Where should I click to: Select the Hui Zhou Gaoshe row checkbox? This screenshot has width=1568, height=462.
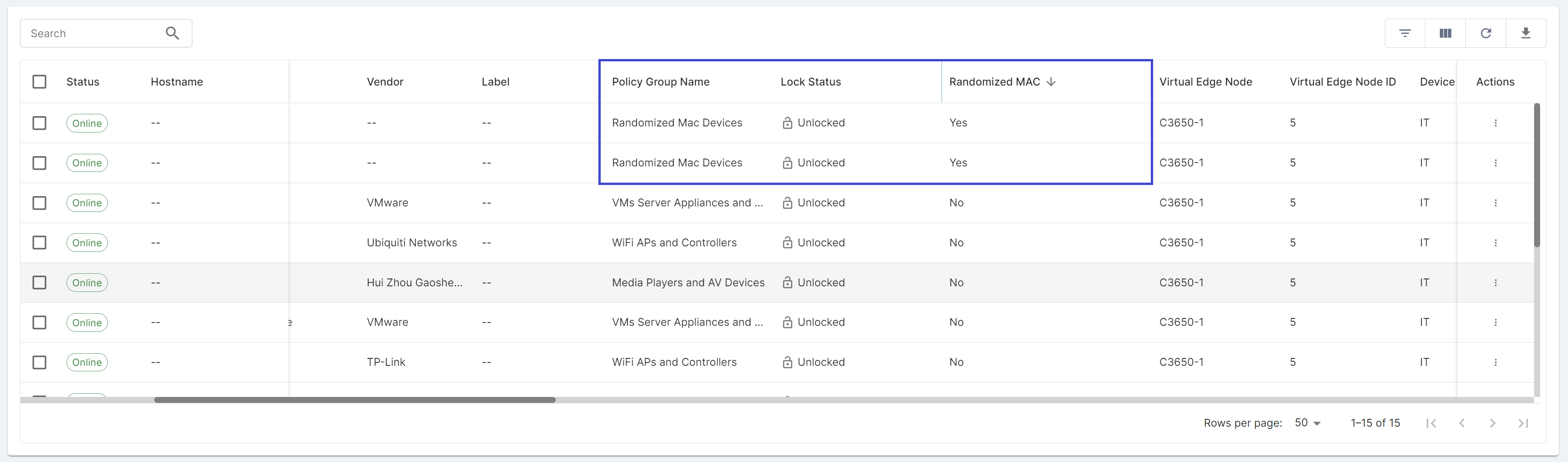[x=39, y=283]
